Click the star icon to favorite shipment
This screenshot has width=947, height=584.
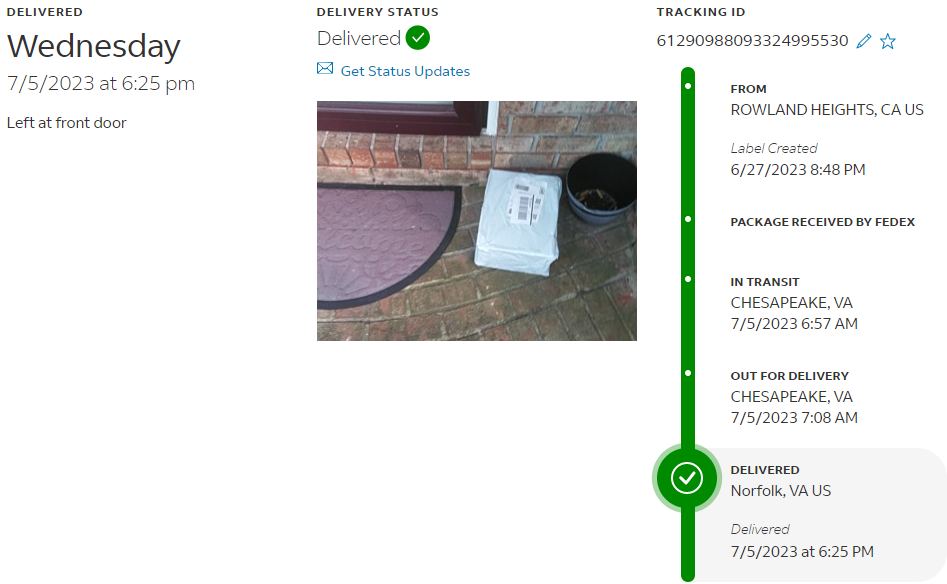pos(887,41)
